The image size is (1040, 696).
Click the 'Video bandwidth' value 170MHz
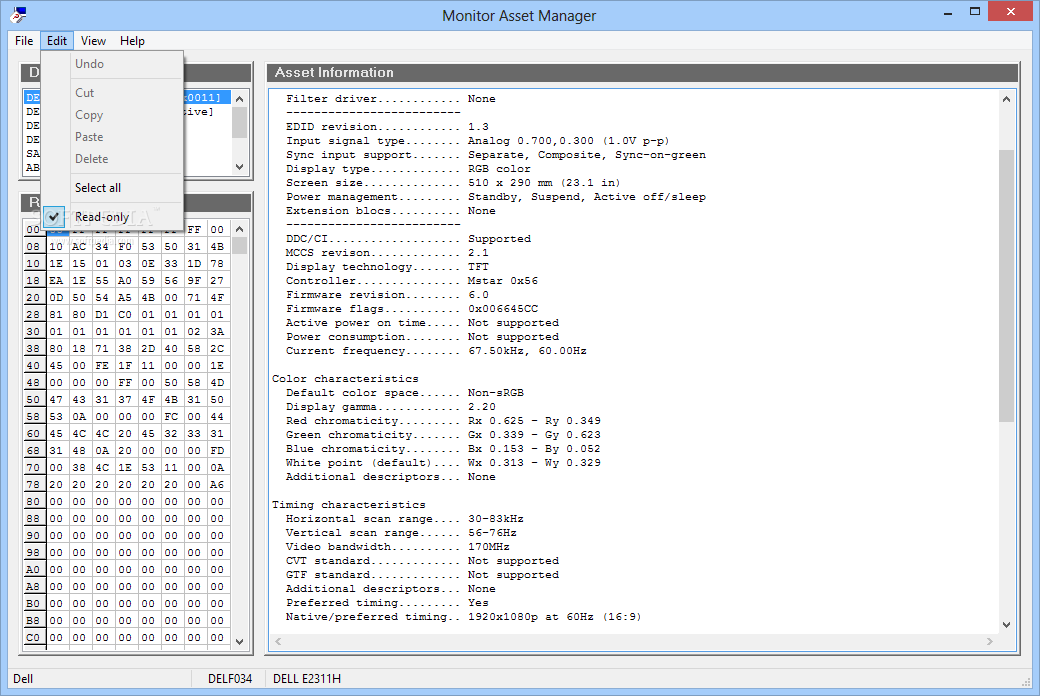[x=489, y=547]
